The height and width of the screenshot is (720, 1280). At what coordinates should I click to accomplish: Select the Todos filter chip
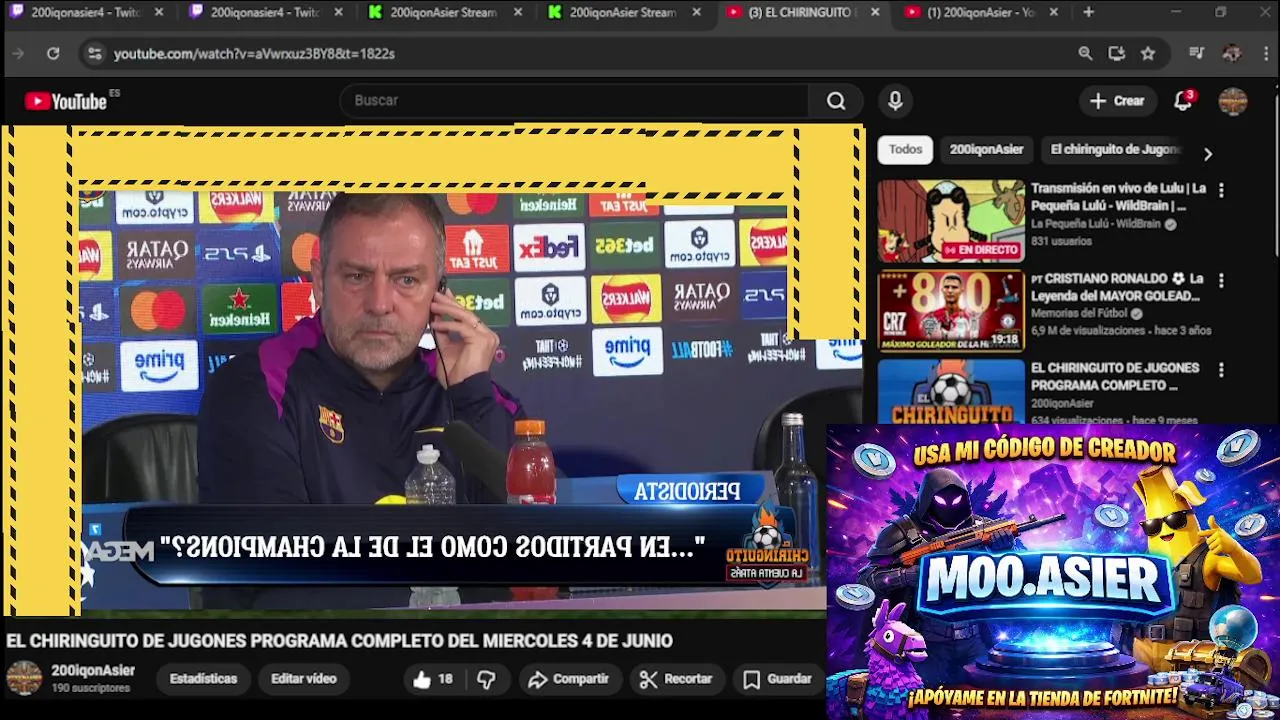905,150
